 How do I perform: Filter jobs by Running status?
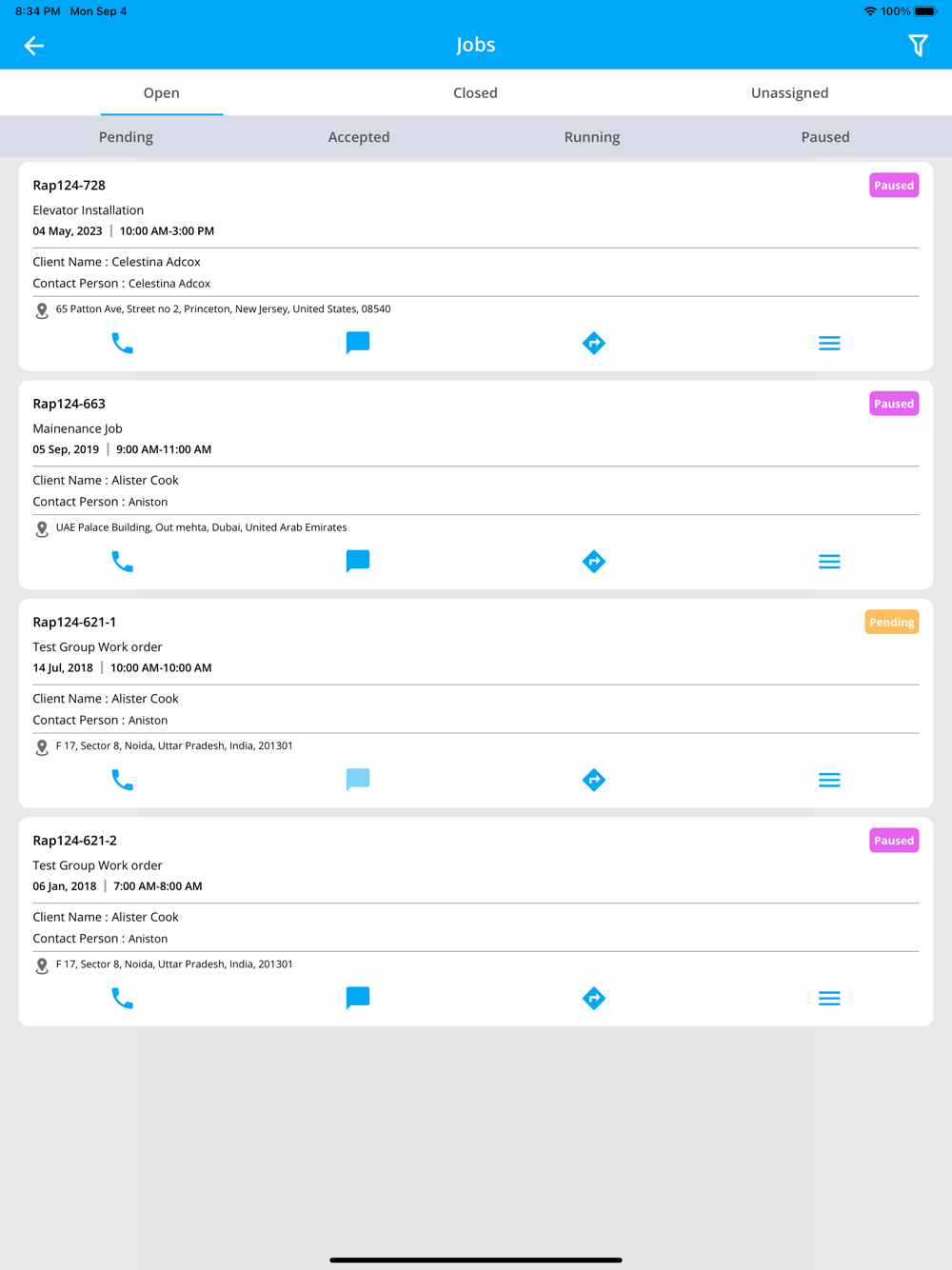tap(591, 137)
